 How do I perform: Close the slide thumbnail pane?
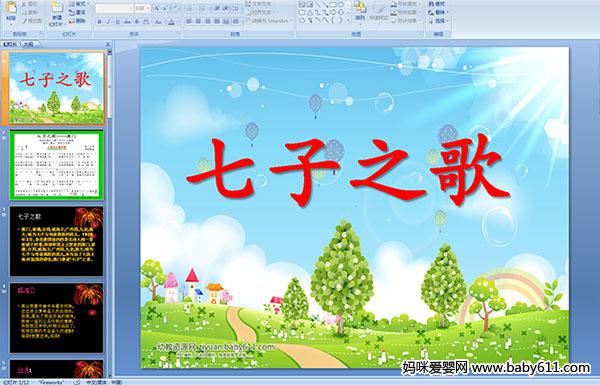(108, 44)
